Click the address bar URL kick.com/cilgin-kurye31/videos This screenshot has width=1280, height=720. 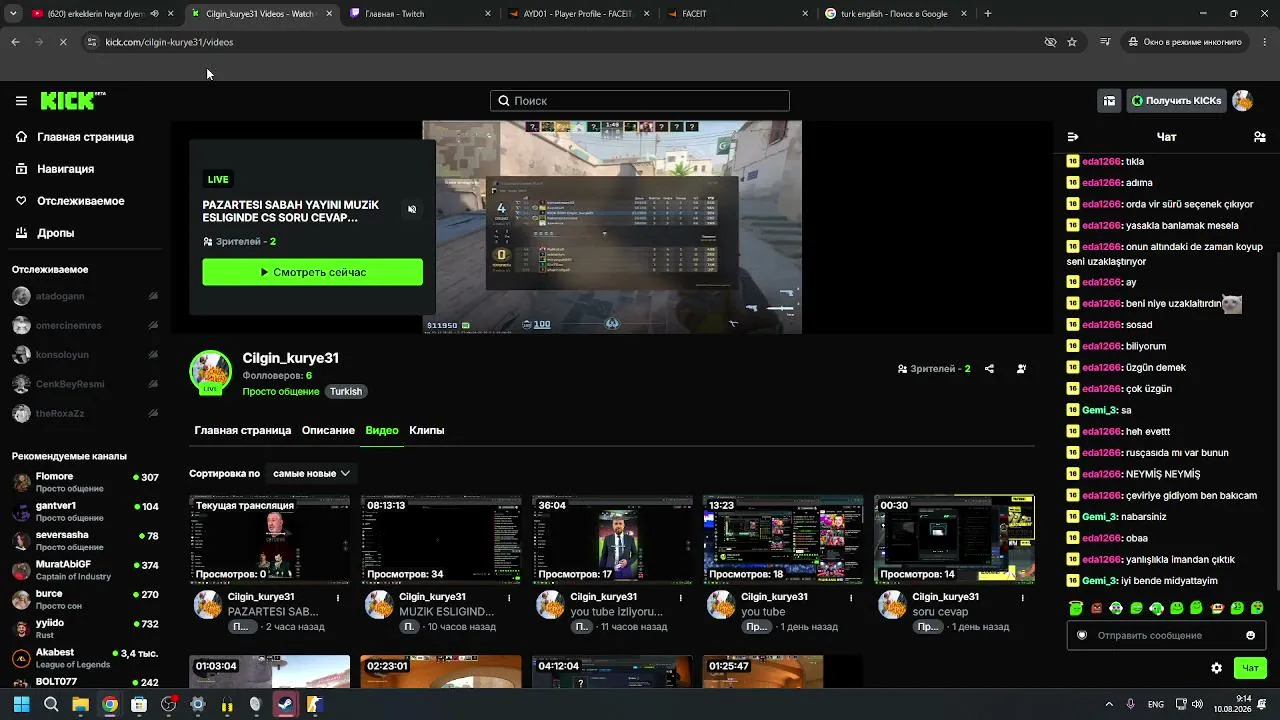coord(169,42)
